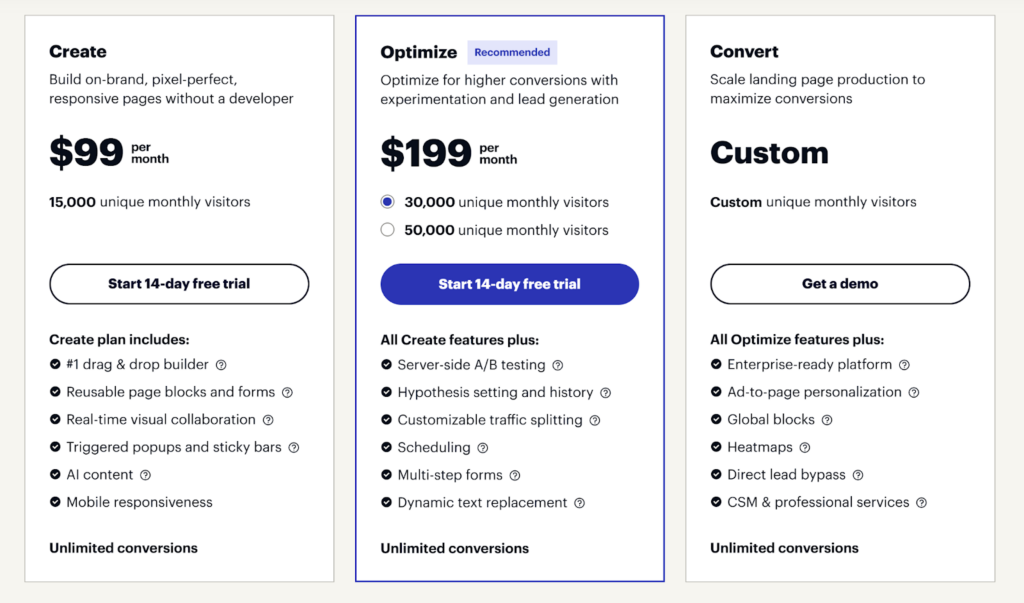This screenshot has height=603, width=1024.
Task: Click question mark beside Scheduling
Action: point(483,448)
